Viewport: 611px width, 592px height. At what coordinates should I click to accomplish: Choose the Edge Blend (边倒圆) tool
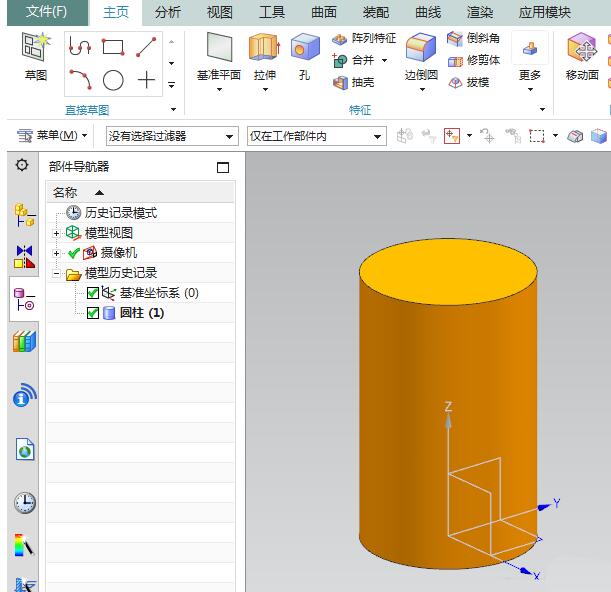click(421, 48)
